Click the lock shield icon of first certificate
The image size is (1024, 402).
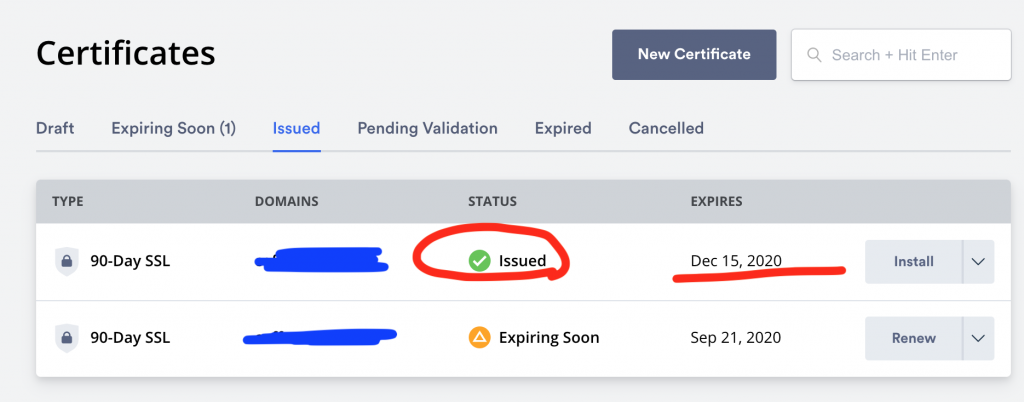66,262
